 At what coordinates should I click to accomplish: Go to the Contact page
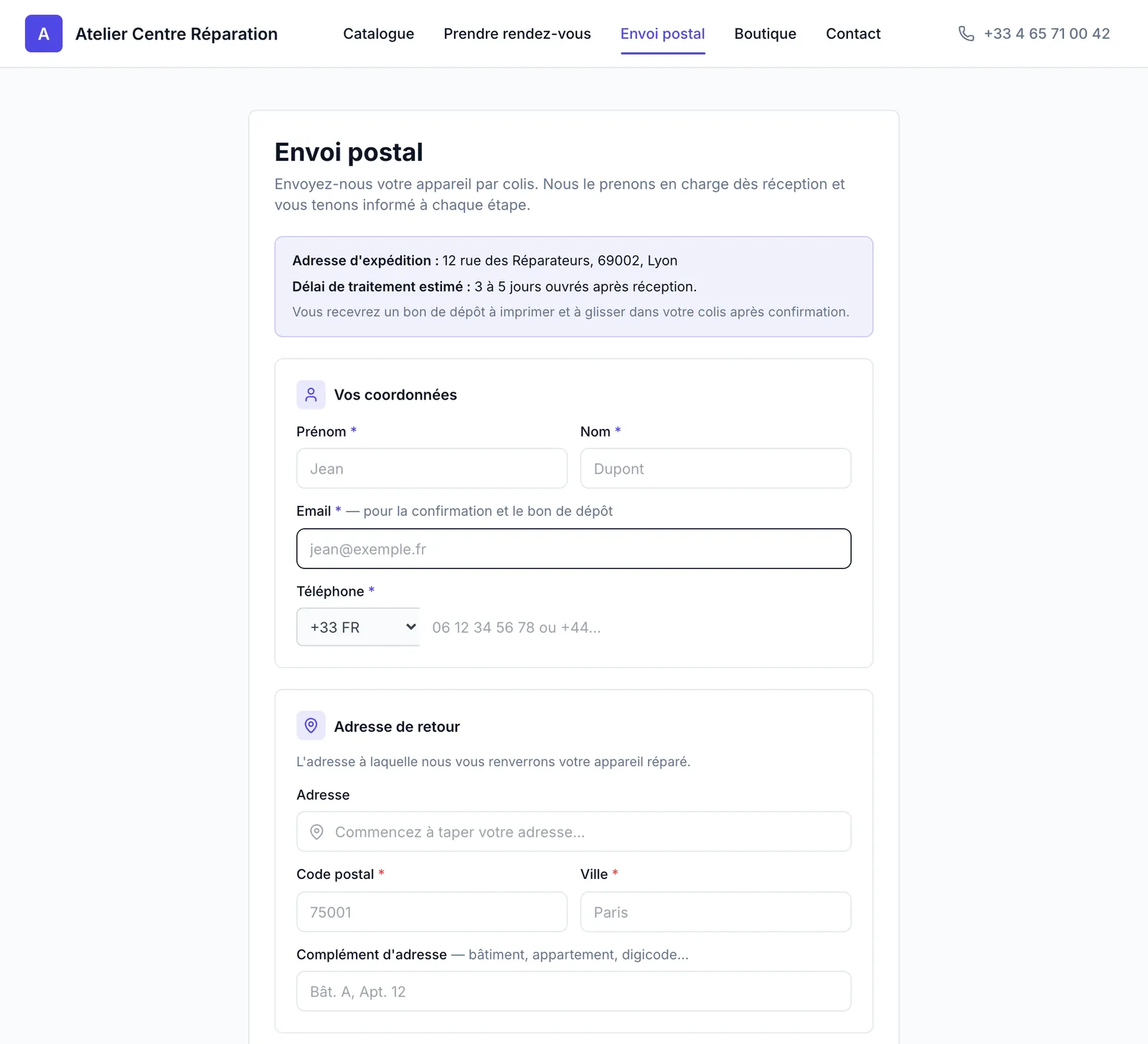[853, 34]
